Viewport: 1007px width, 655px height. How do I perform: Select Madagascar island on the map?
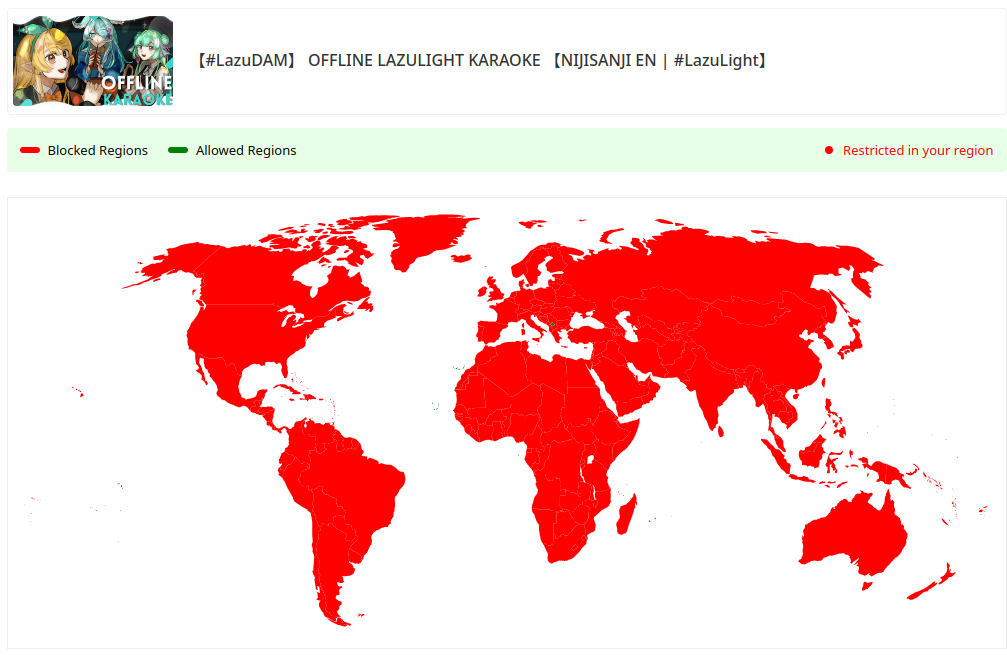pyautogui.click(x=627, y=517)
